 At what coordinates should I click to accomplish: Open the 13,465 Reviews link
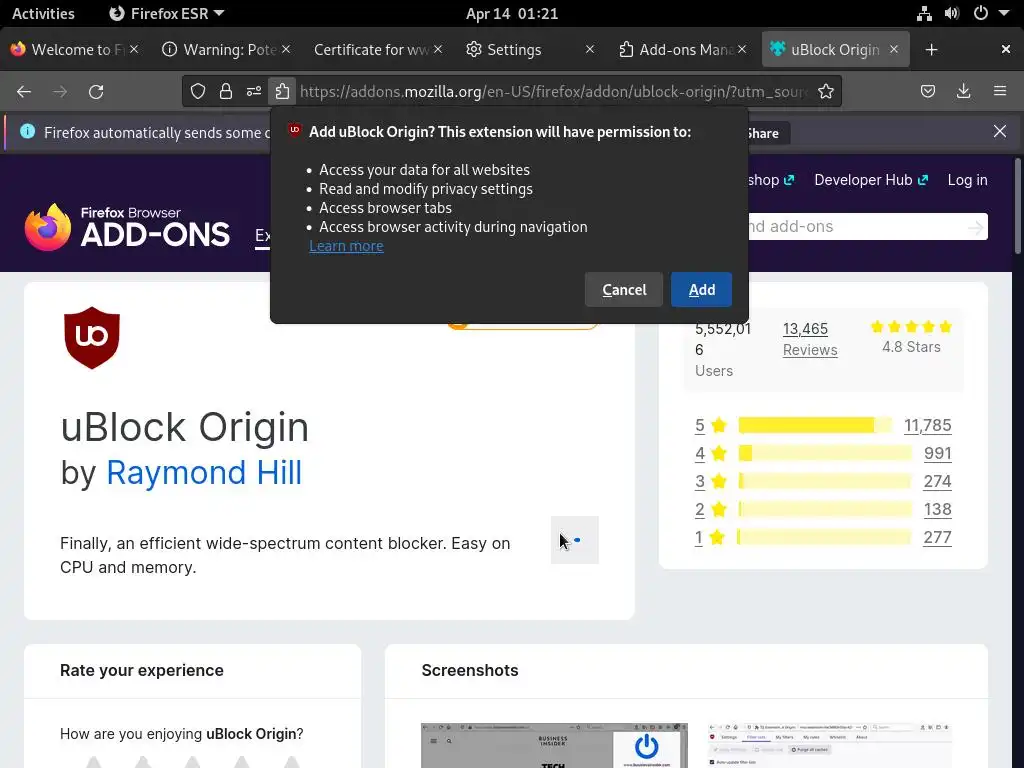(x=810, y=339)
